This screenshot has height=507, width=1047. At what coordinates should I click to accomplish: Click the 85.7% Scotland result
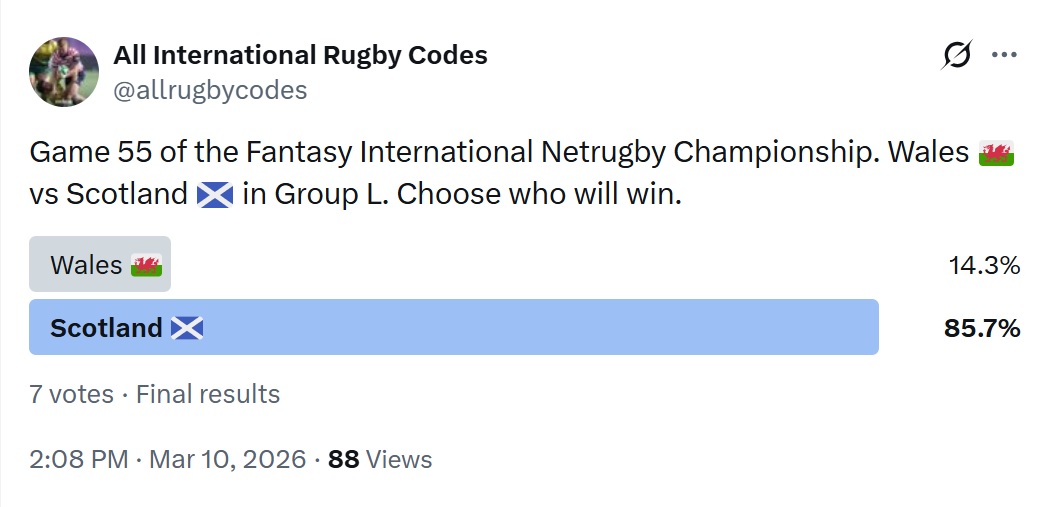click(x=982, y=329)
